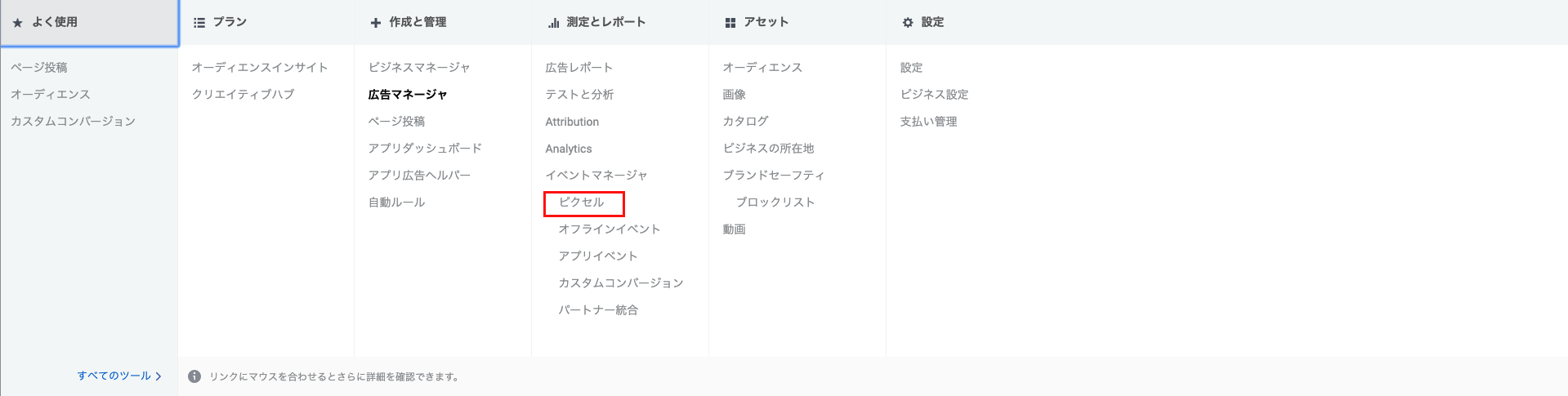
Task: Click the info icon in footer
Action: coord(194,376)
